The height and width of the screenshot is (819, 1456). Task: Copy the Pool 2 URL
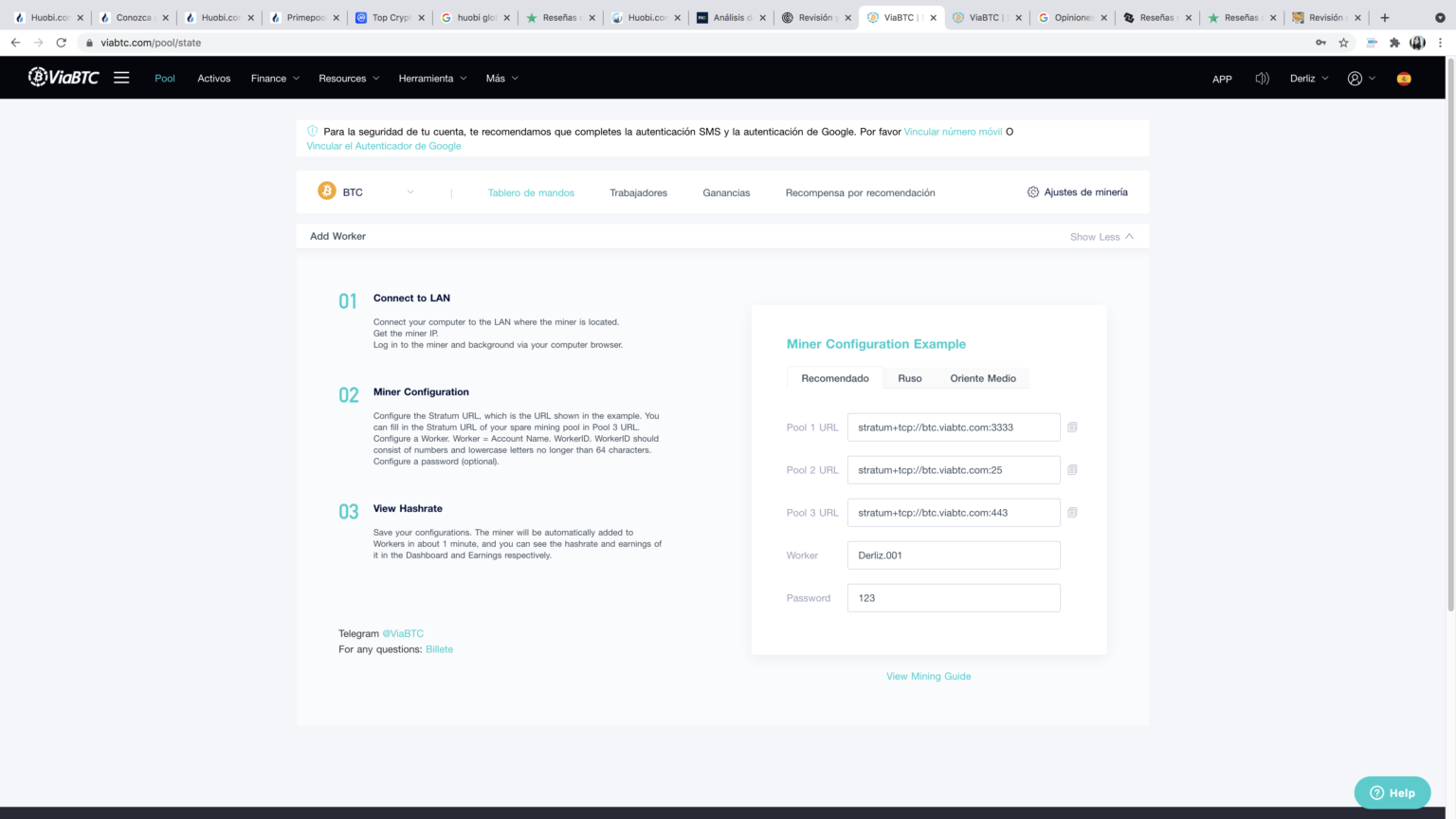click(1072, 469)
